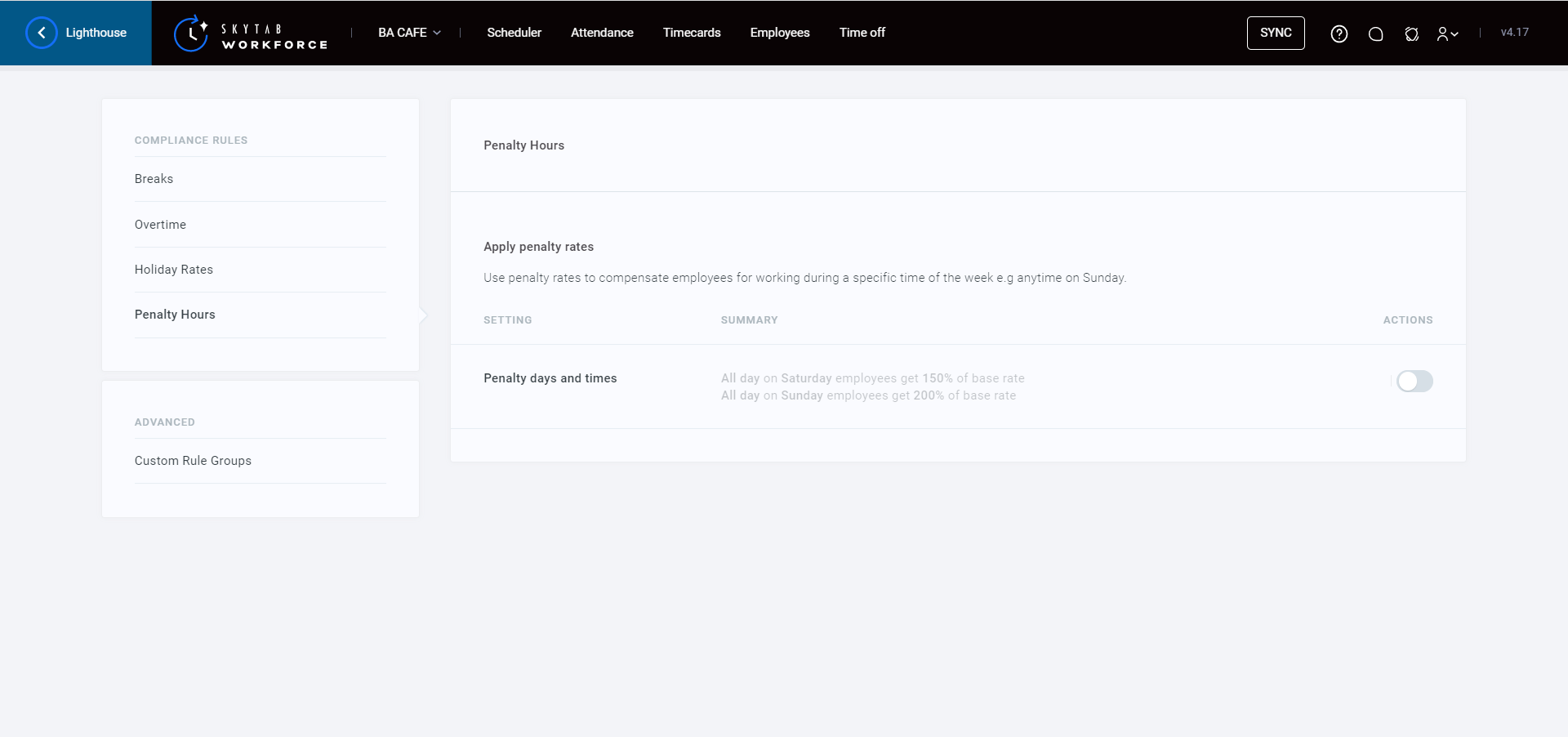Click the Penalty Hours panel title

(x=524, y=145)
